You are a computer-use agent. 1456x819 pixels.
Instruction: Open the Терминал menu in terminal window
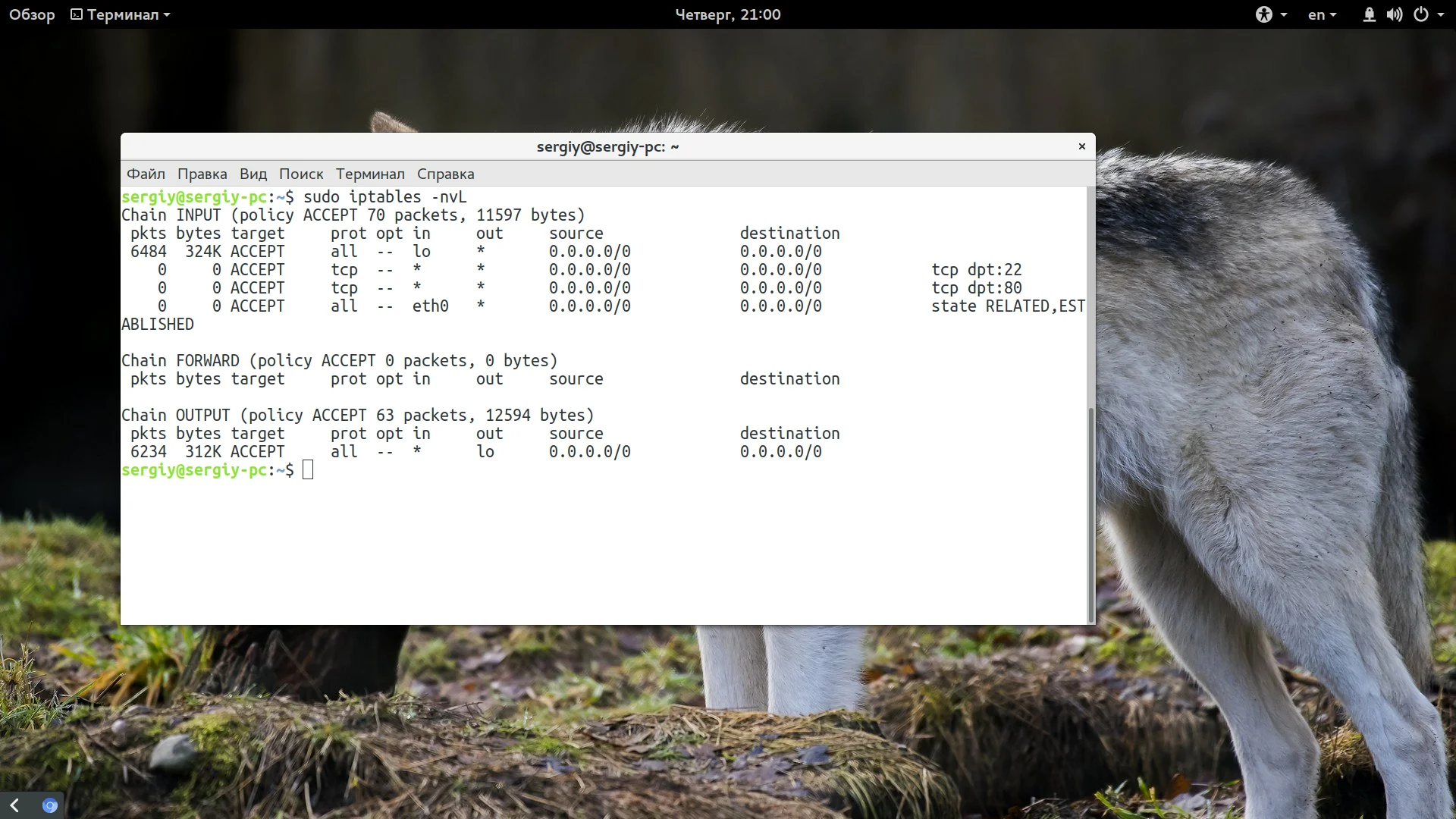point(370,174)
